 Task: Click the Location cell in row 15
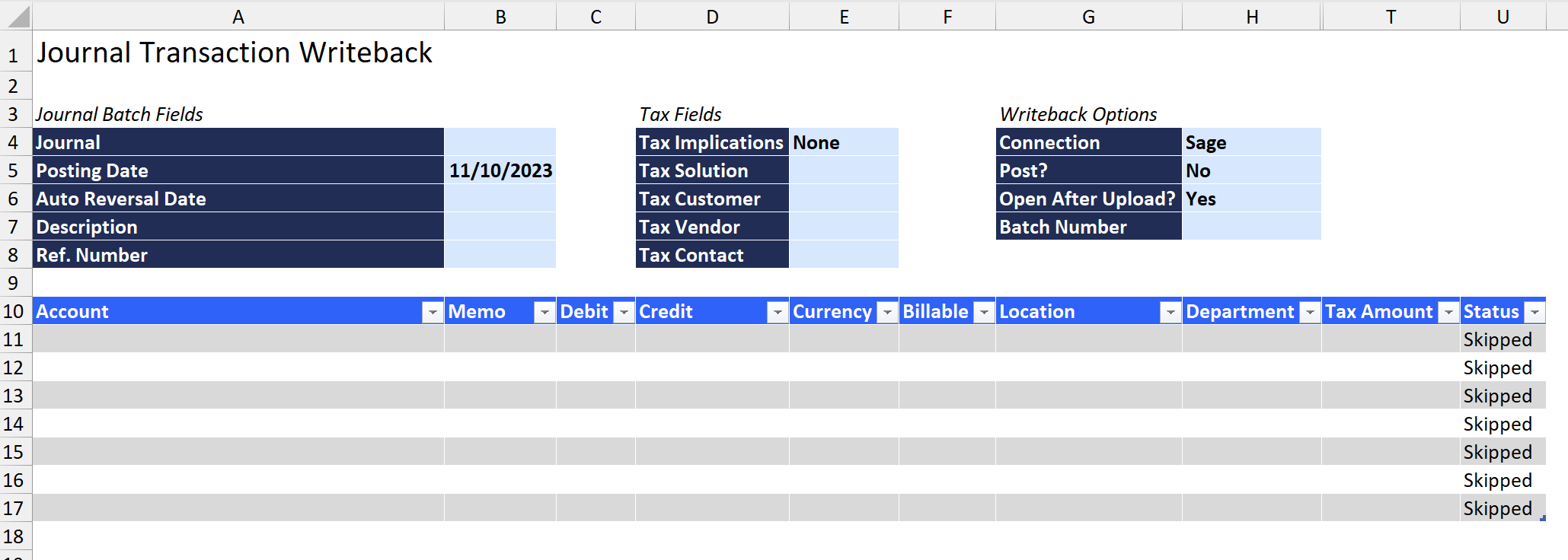[x=1089, y=452]
